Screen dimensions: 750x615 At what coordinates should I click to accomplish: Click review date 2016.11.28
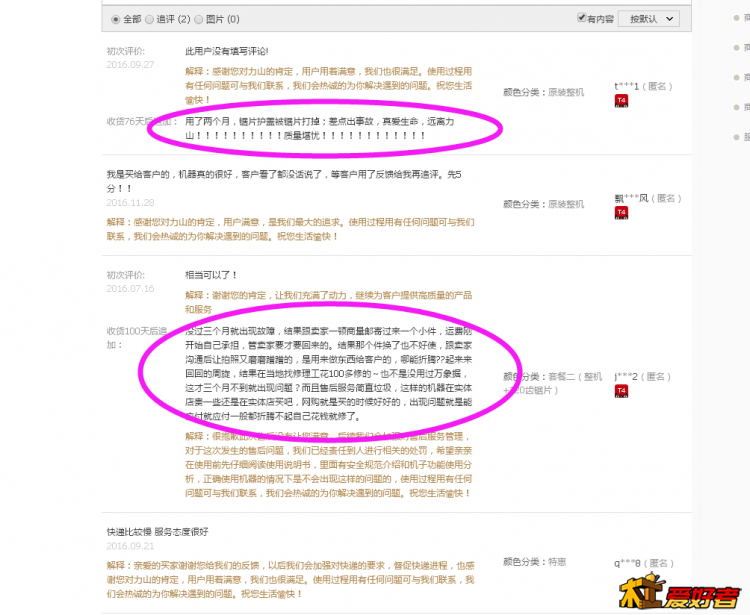pos(130,203)
